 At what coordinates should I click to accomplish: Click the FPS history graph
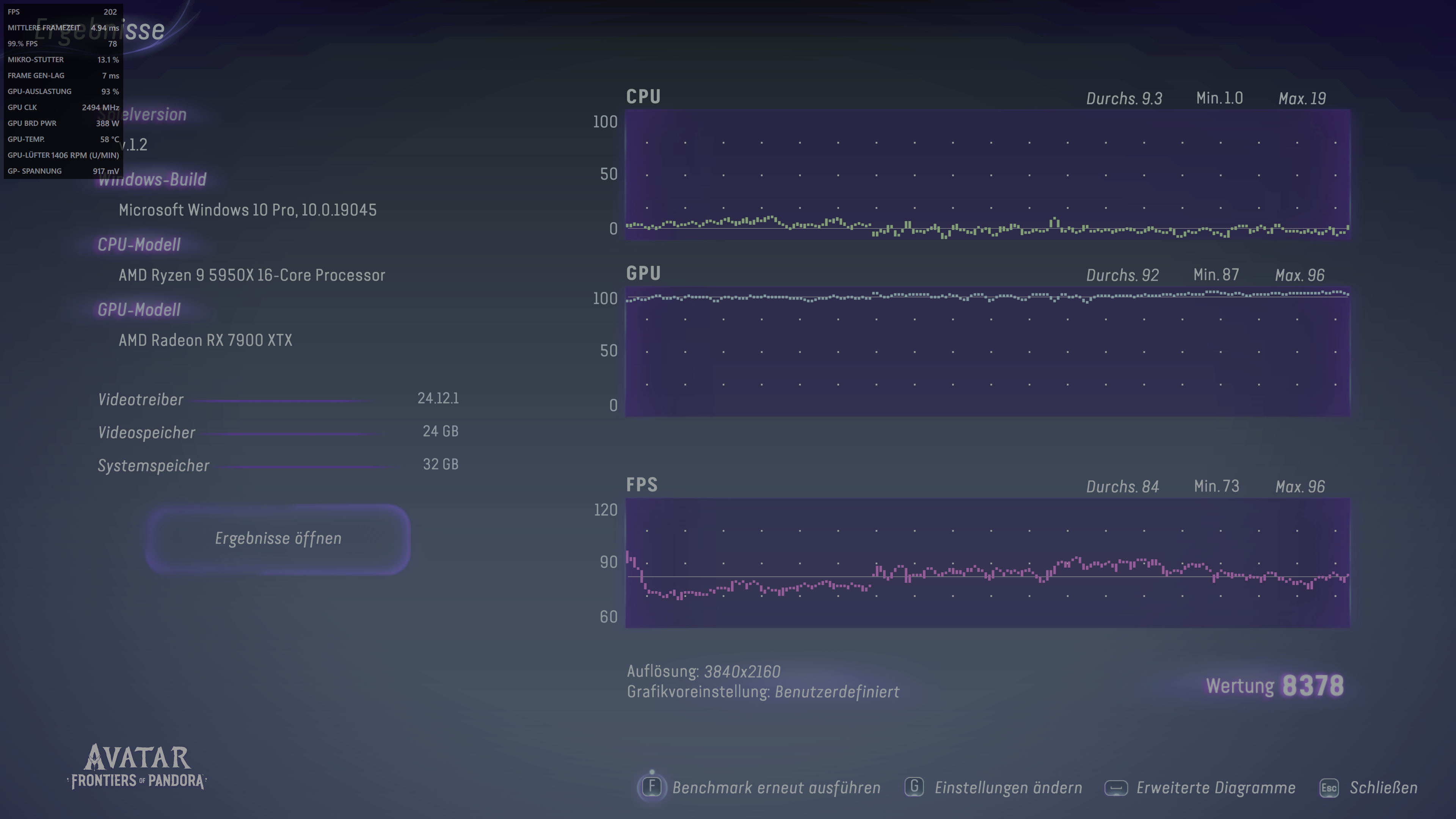tap(987, 563)
